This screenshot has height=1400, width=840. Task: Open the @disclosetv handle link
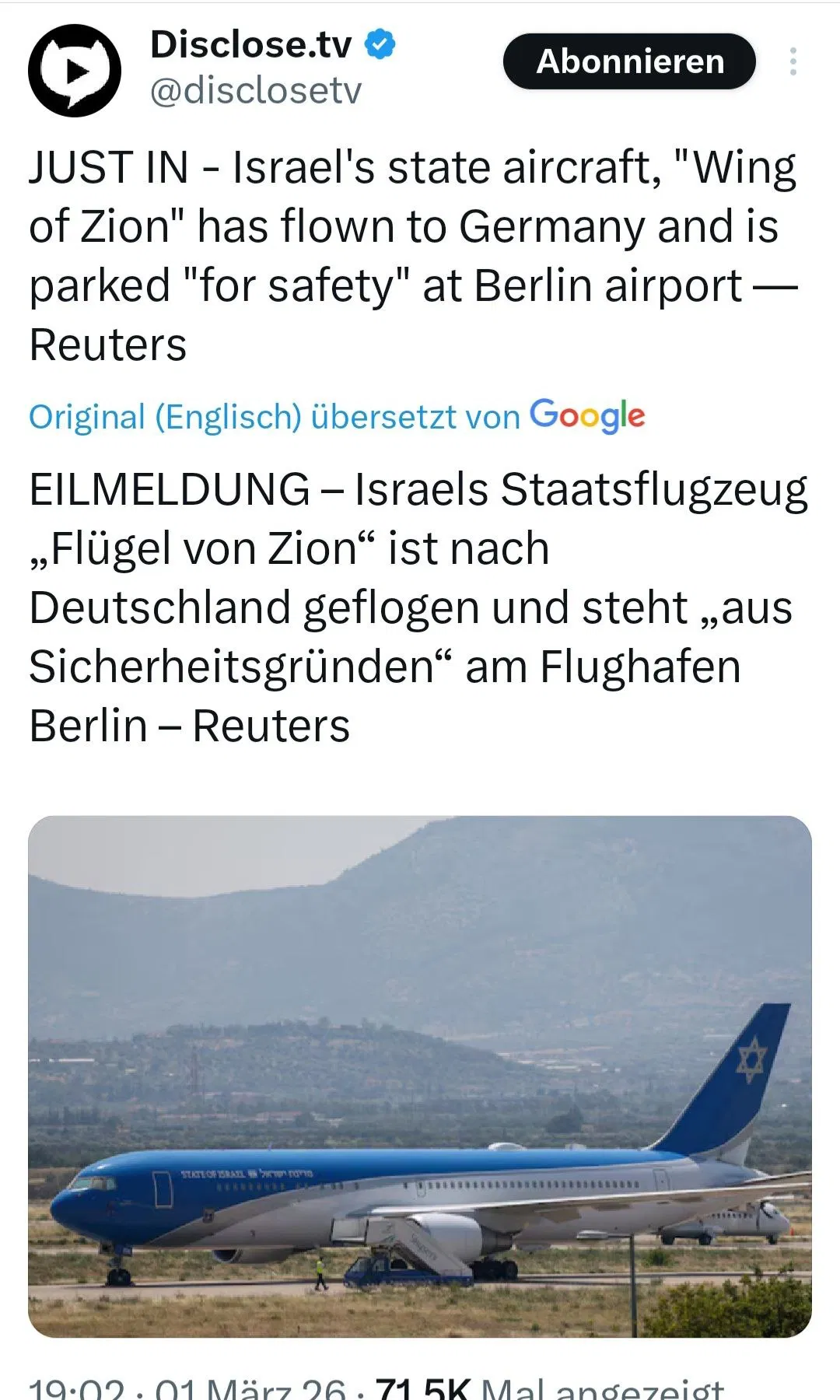pyautogui.click(x=255, y=91)
